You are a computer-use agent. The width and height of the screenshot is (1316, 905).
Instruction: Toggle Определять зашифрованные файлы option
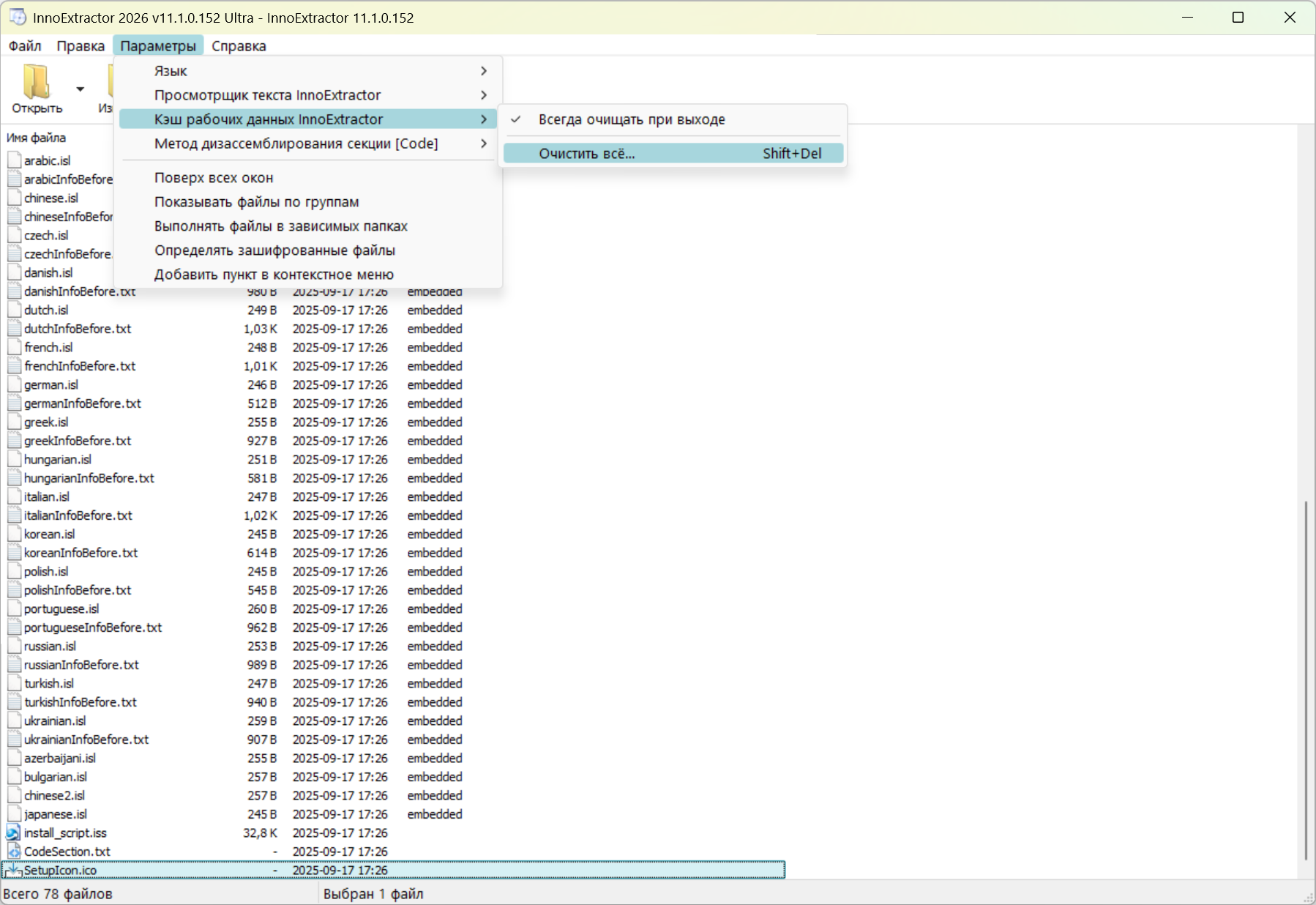click(x=308, y=250)
